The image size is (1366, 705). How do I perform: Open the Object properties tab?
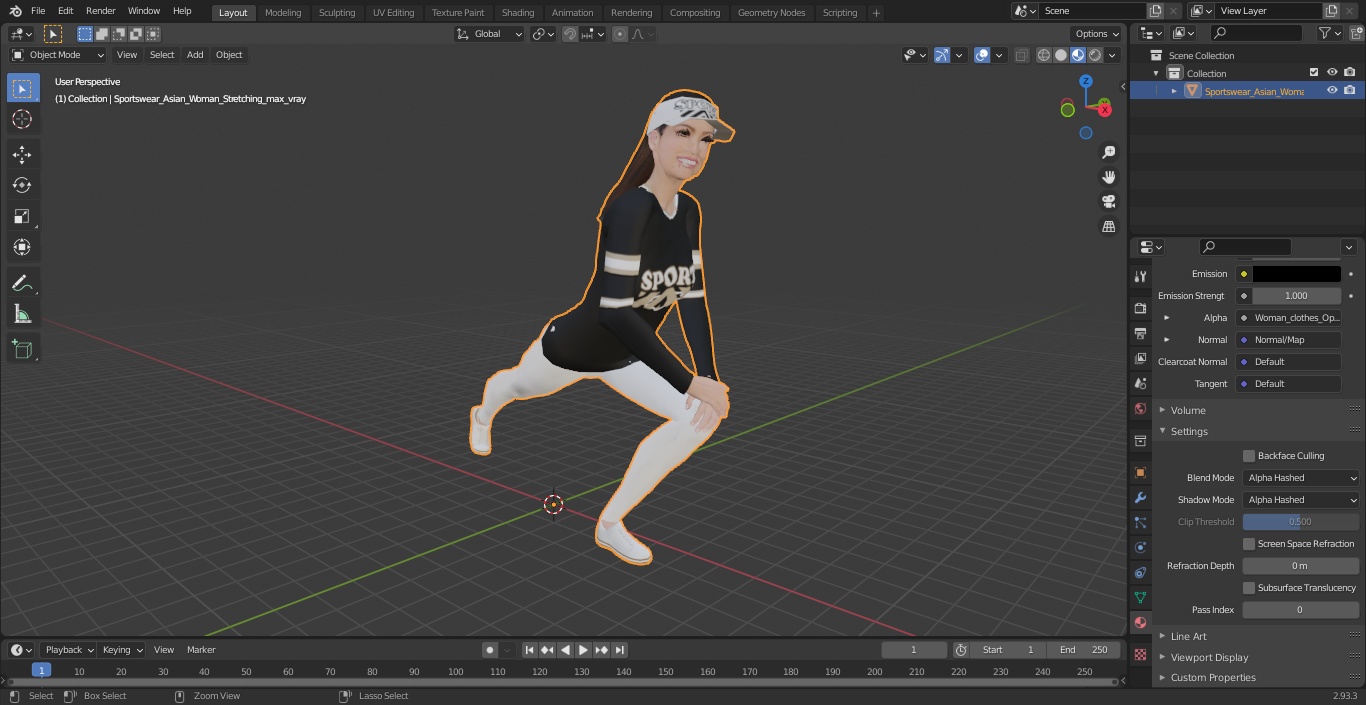[1140, 472]
